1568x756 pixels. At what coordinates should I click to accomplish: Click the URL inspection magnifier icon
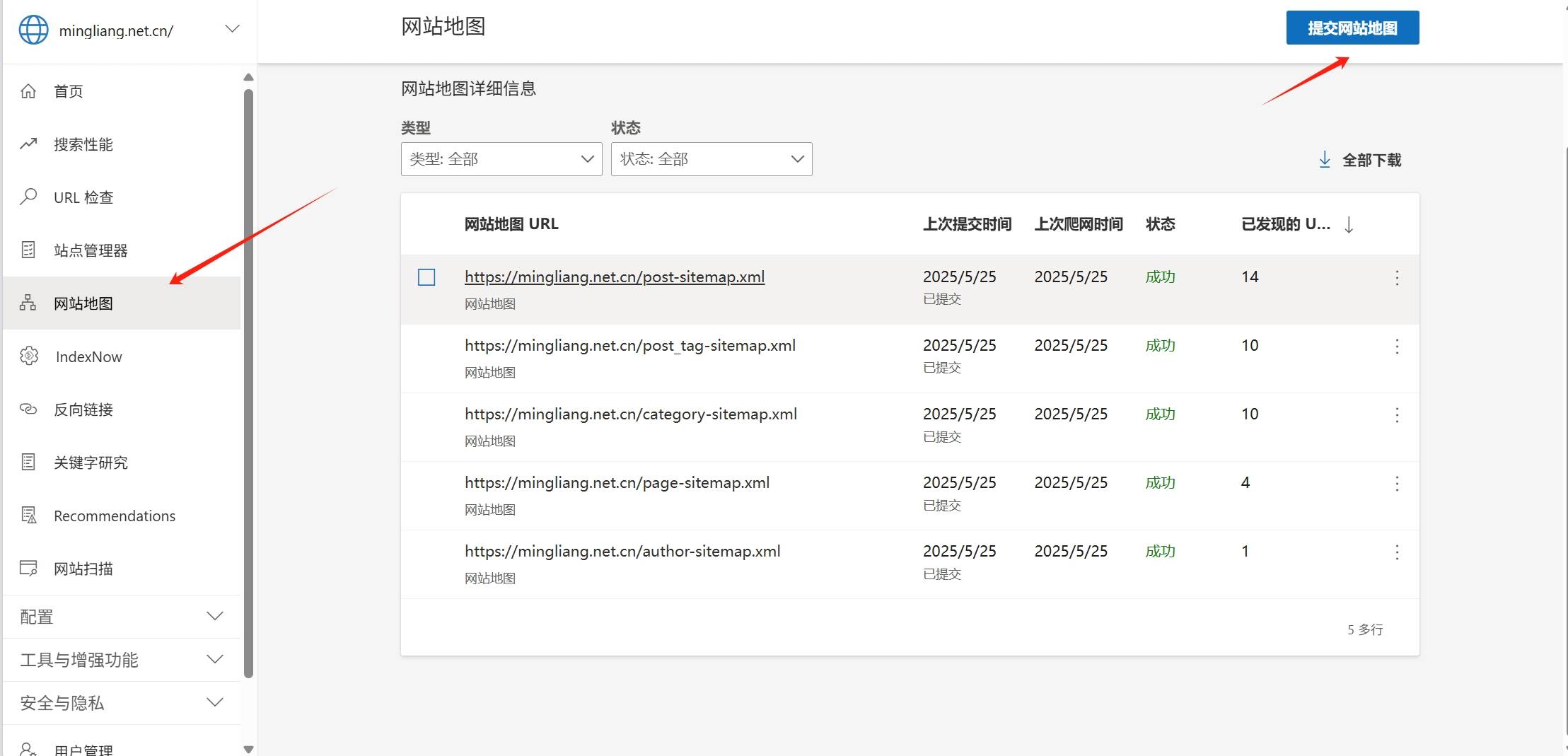tap(28, 197)
